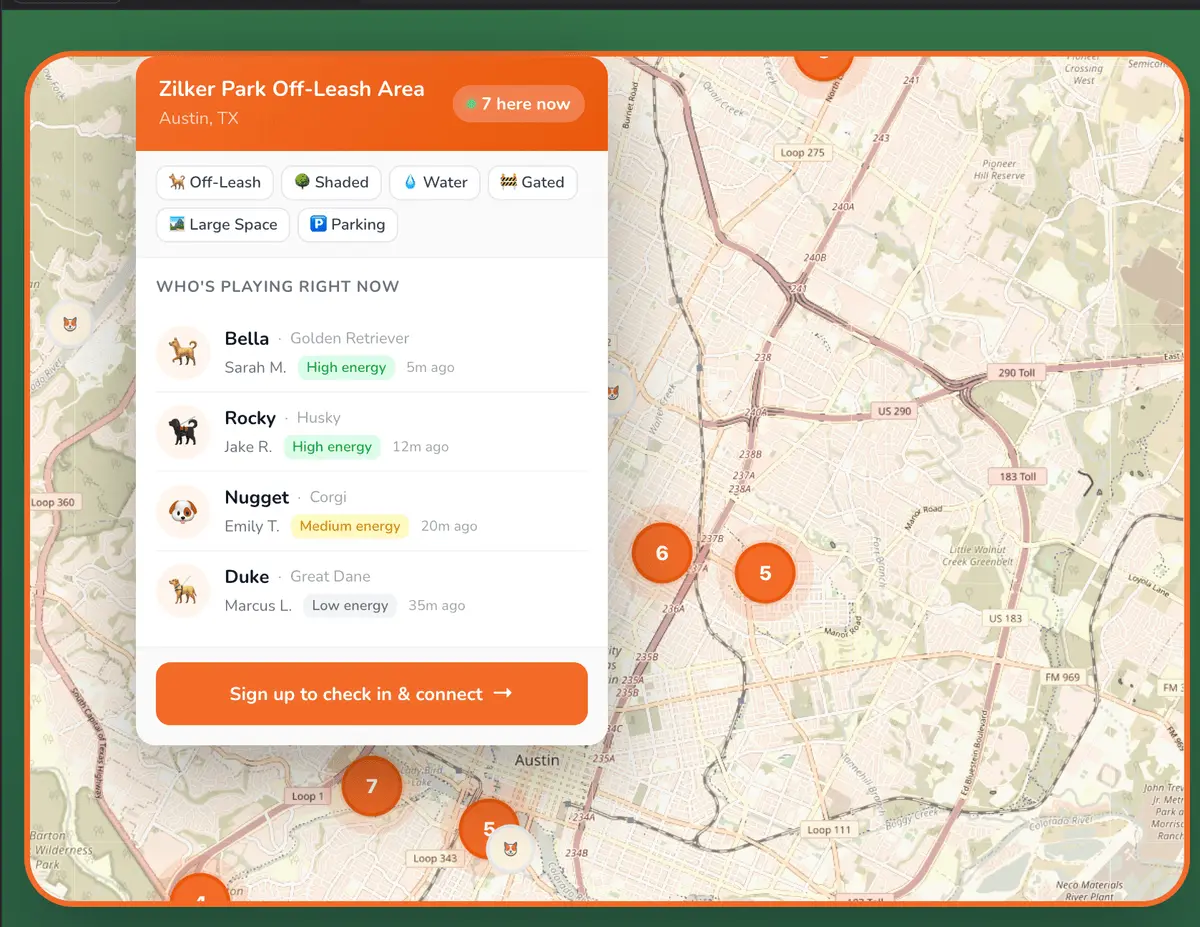Open the cluster marker 5 near Loop 343
This screenshot has height=927, width=1200.
pyautogui.click(x=487, y=826)
